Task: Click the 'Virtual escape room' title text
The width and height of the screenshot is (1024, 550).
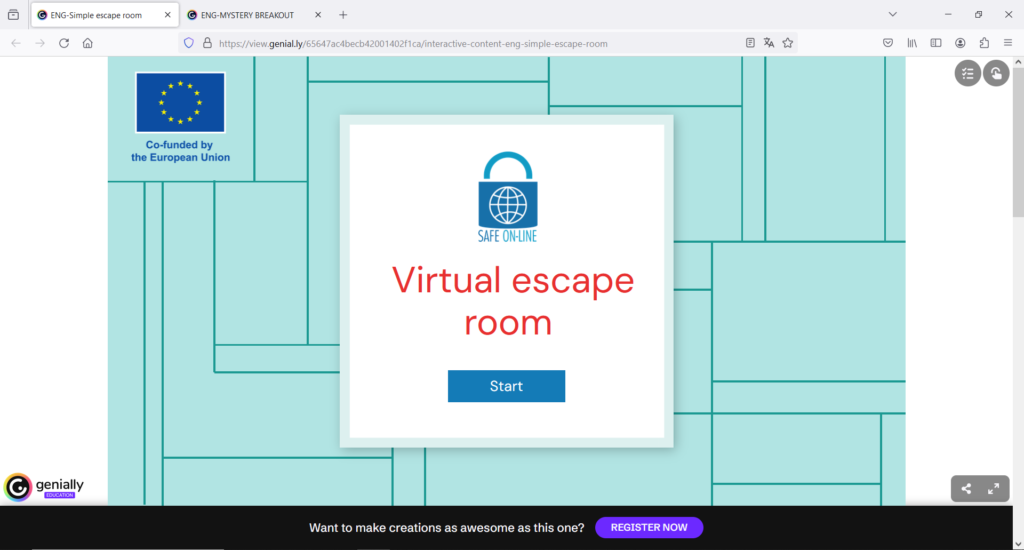Action: pyautogui.click(x=513, y=300)
